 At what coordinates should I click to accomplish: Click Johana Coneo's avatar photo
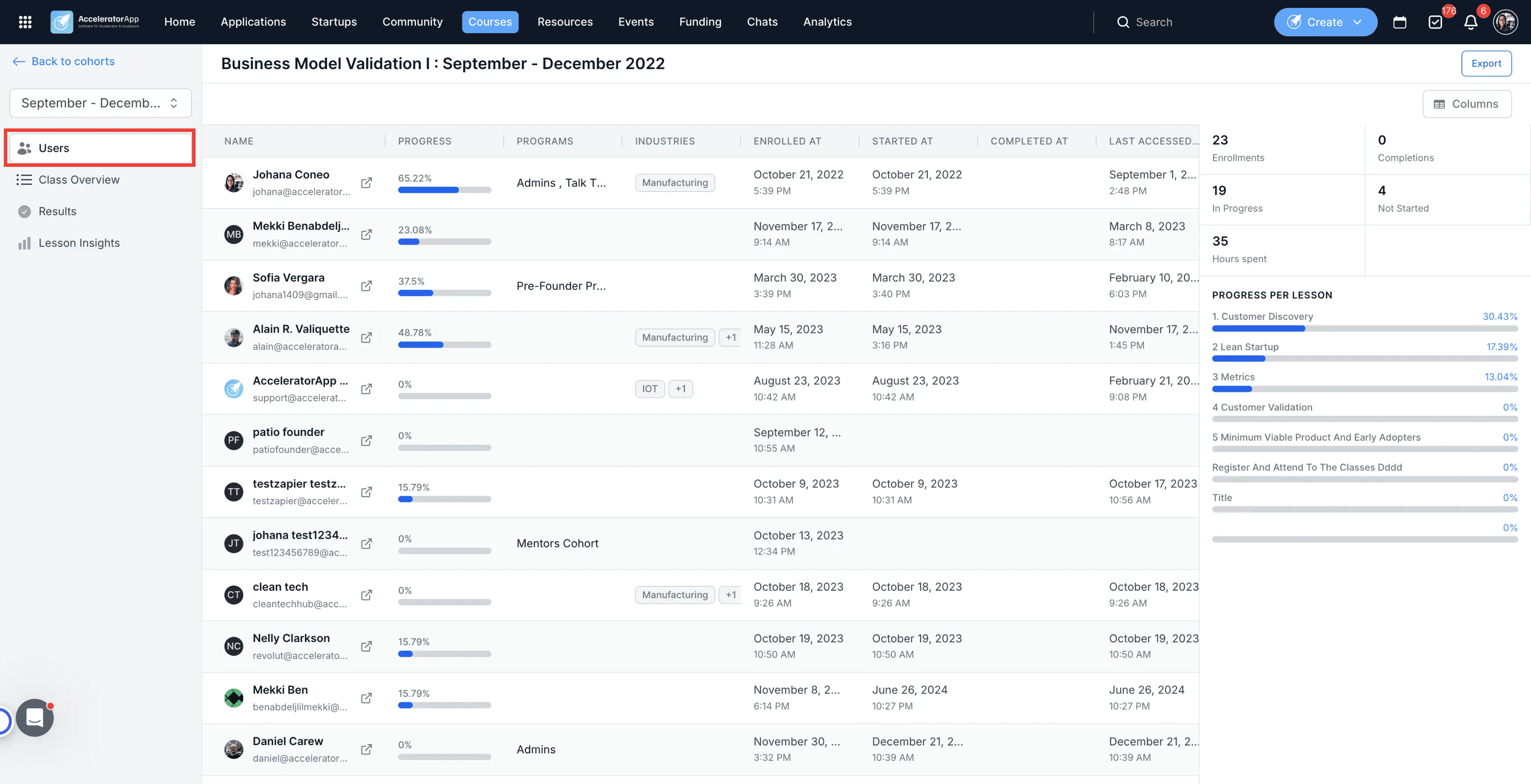pos(234,183)
